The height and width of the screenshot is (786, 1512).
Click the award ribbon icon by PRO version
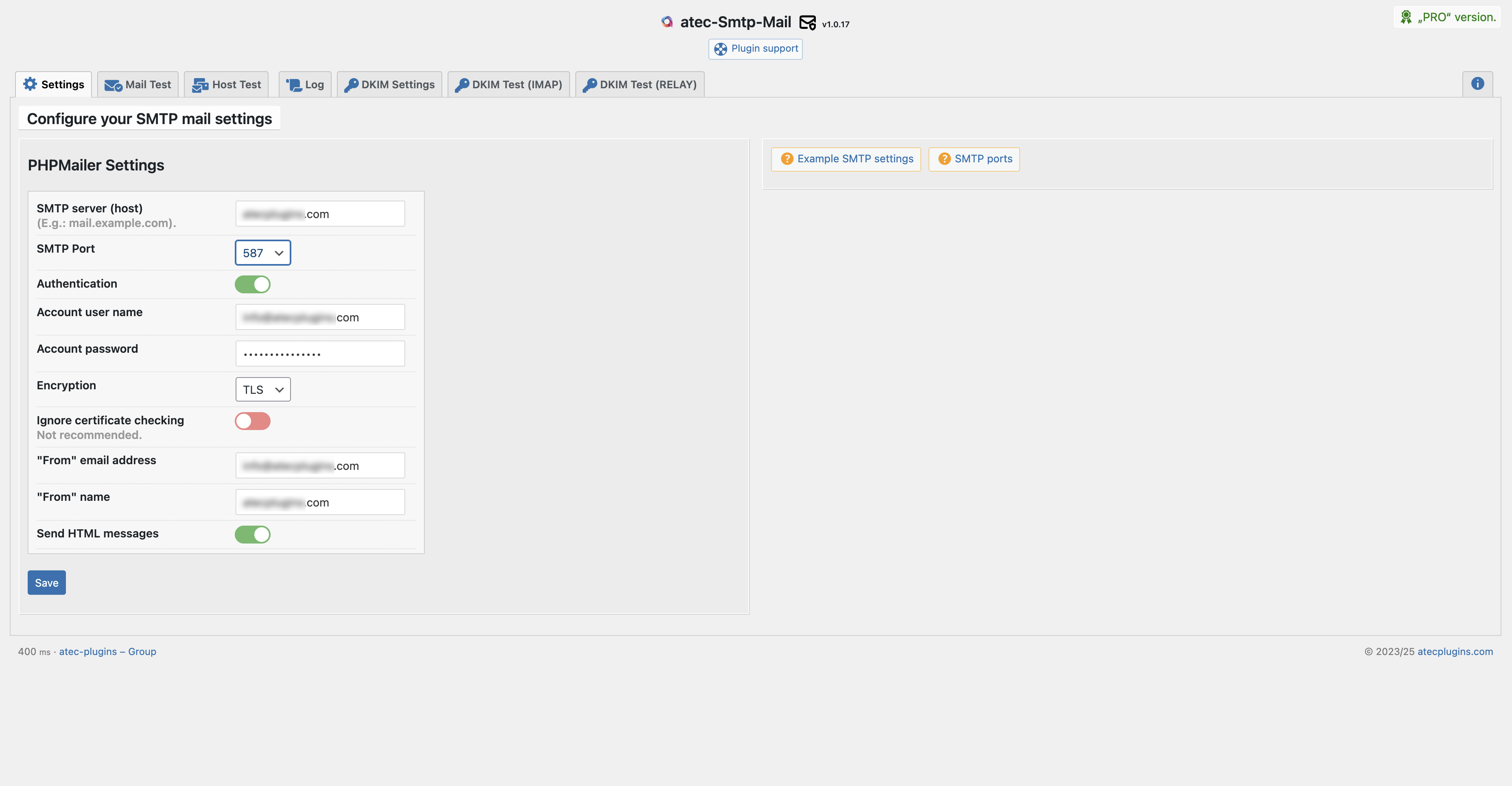tap(1406, 17)
